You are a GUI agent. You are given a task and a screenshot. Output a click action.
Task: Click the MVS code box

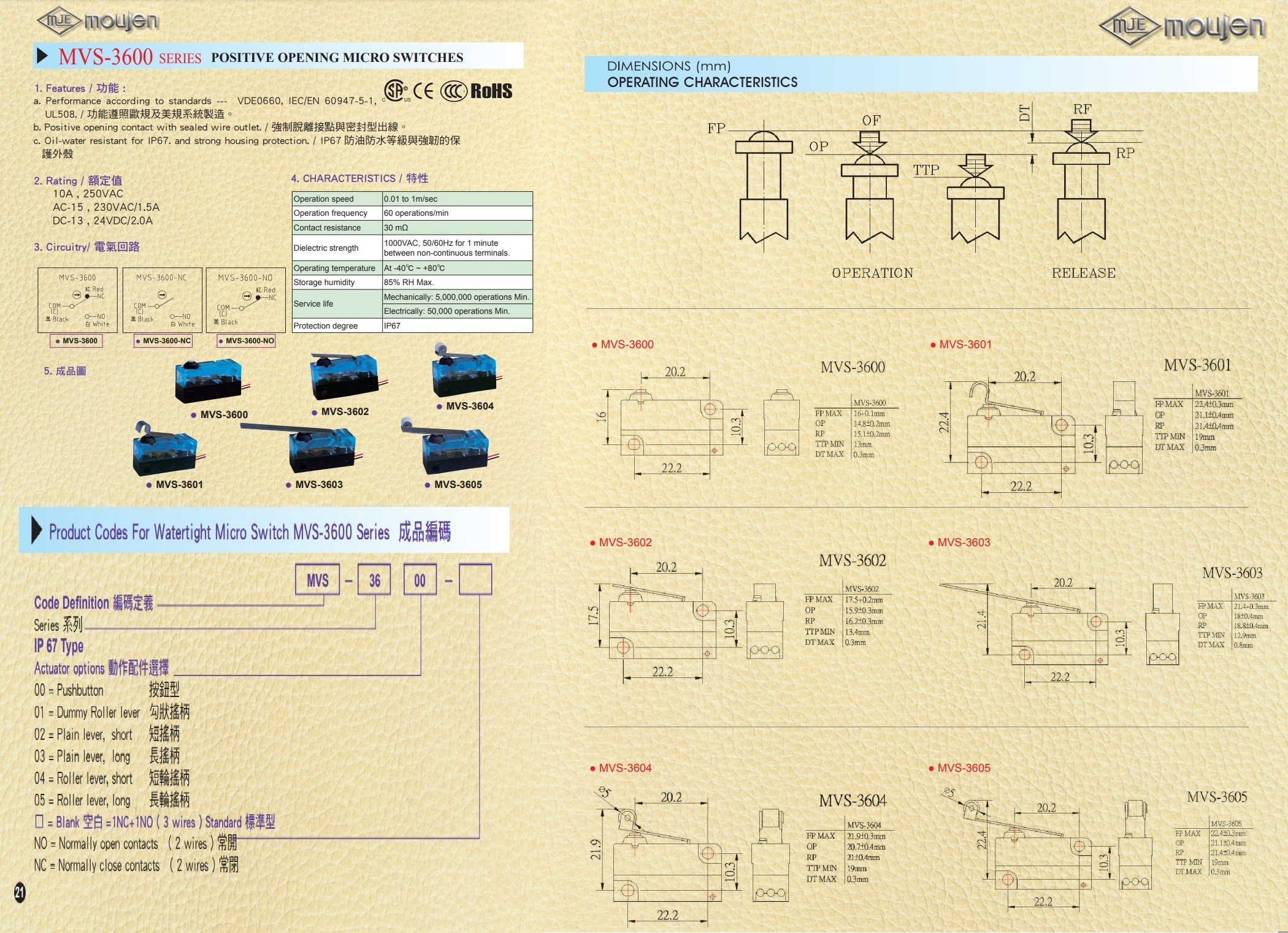click(318, 580)
